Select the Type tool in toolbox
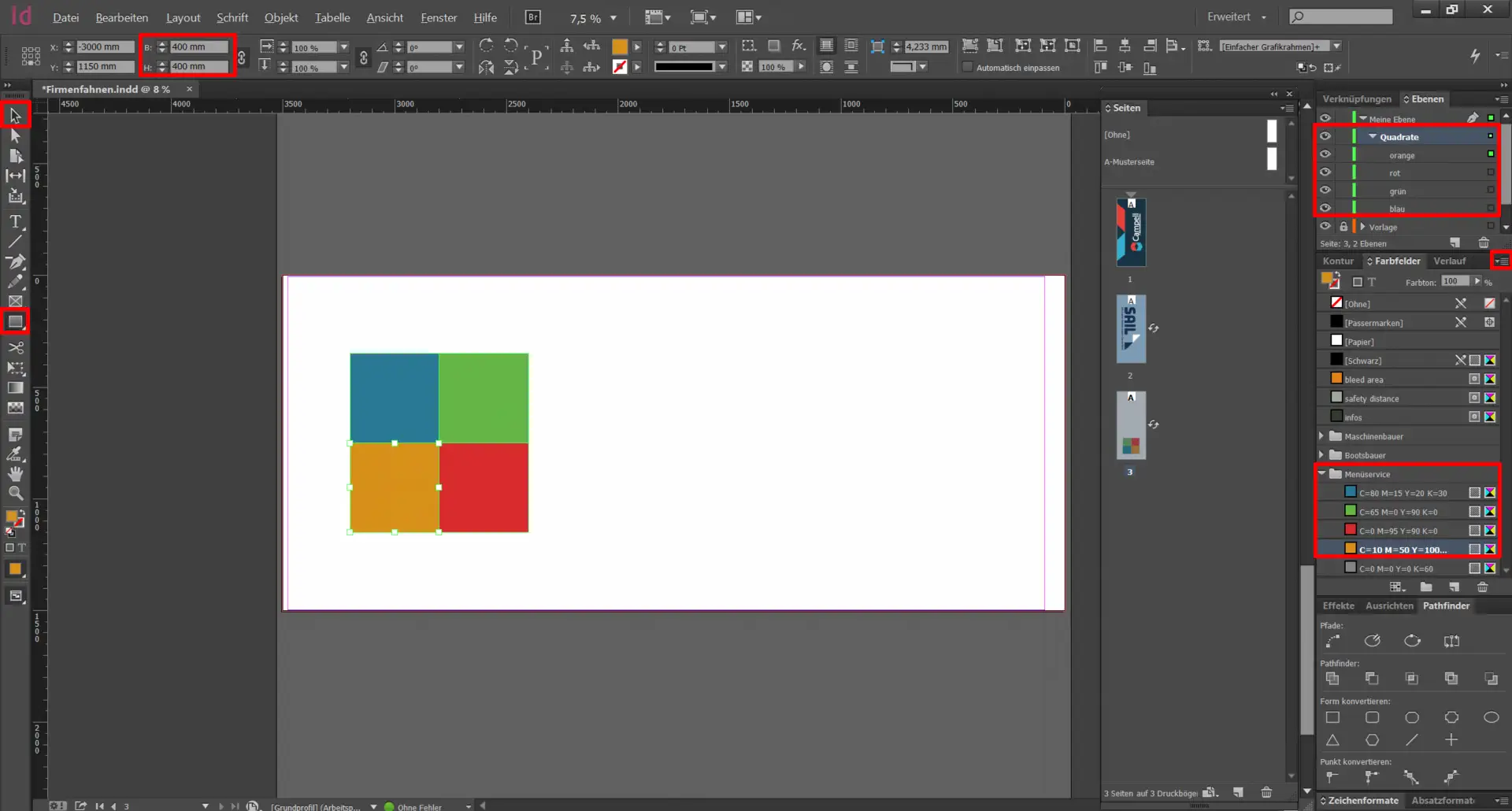This screenshot has height=811, width=1512. (x=15, y=221)
